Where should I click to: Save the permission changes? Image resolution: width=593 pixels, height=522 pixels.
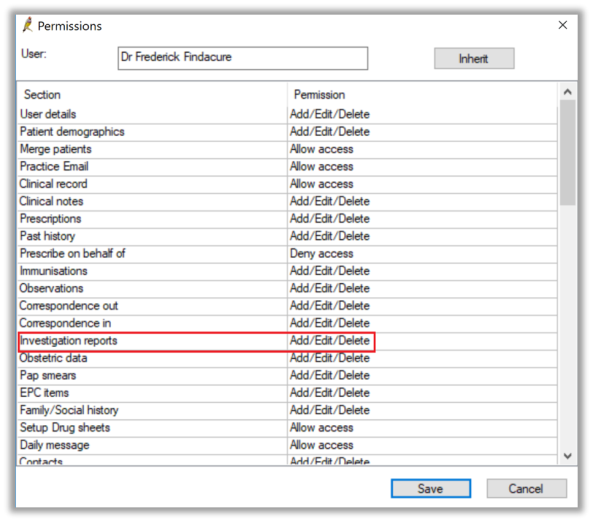tap(430, 488)
